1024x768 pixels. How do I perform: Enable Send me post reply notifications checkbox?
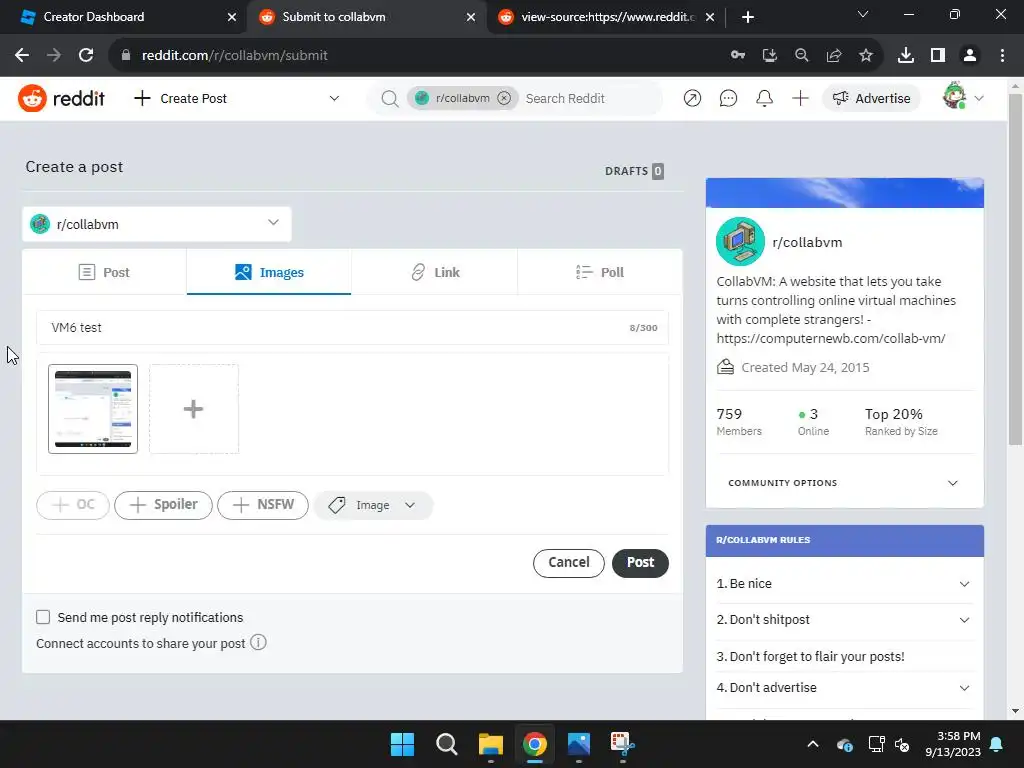coord(43,617)
